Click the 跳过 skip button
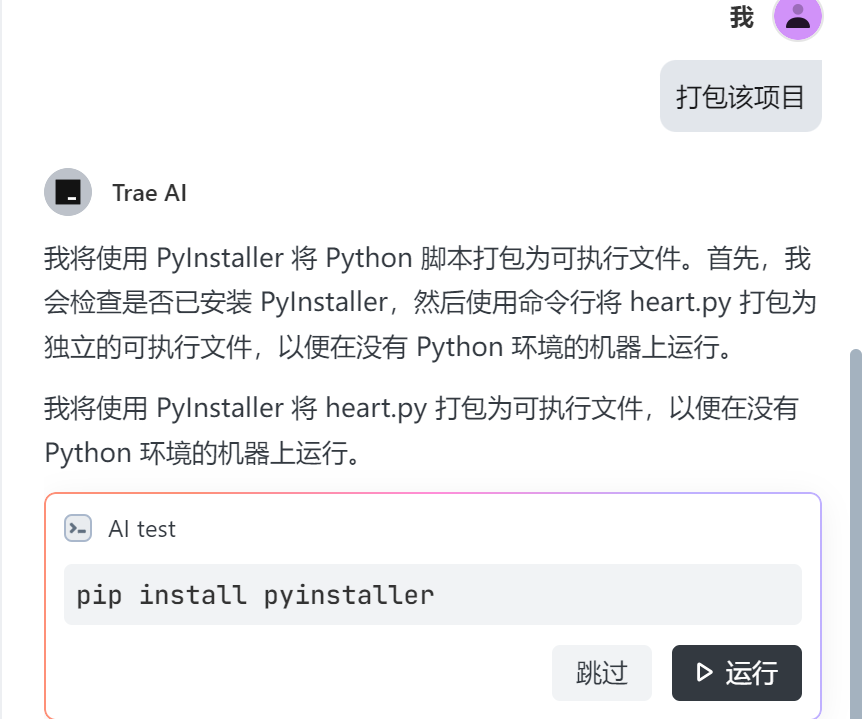This screenshot has width=868, height=719. coord(601,673)
